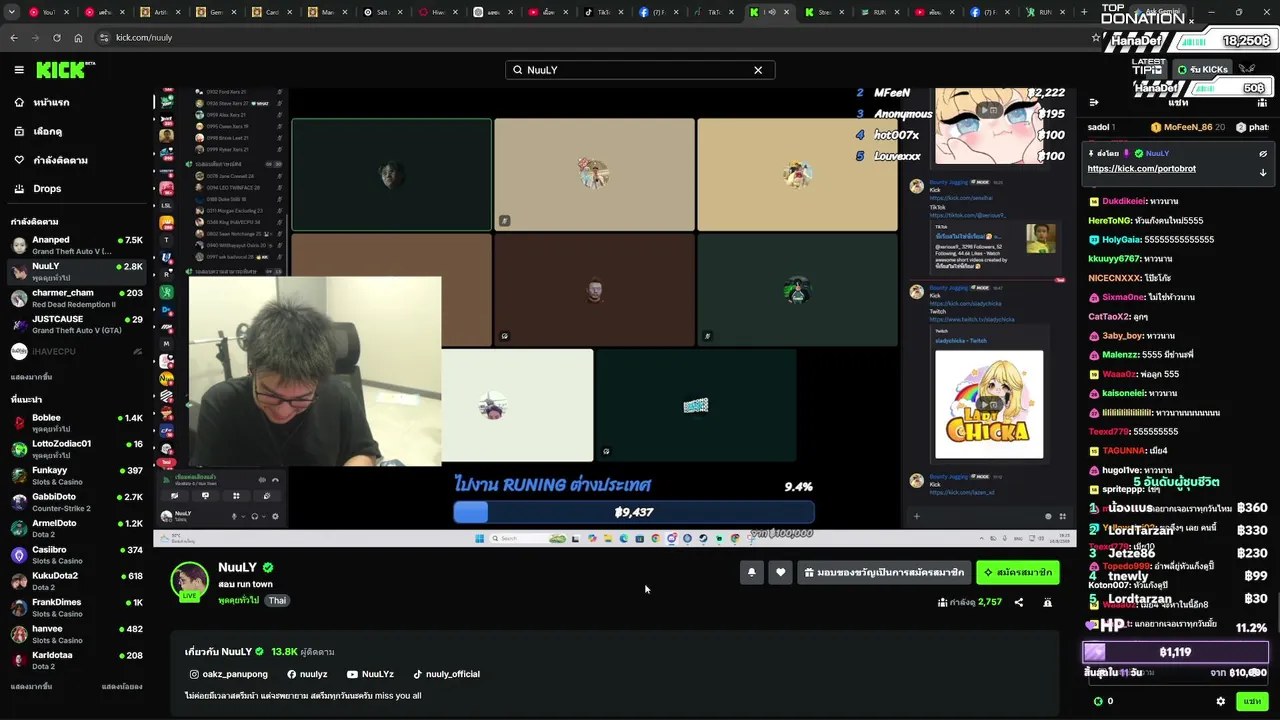Reload the page in the browser
The image size is (1280, 720).
[x=56, y=38]
